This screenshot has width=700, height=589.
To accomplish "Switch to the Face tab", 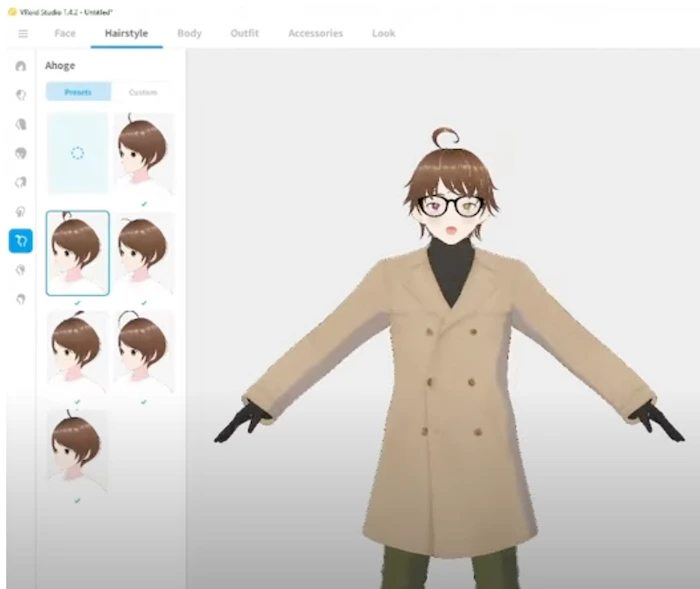I will [65, 33].
